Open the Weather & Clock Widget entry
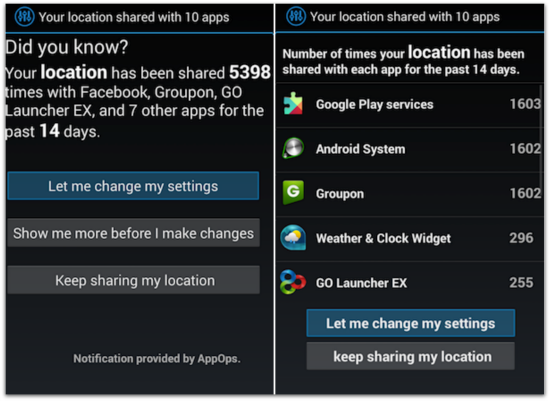The image size is (550, 401). coord(409,239)
